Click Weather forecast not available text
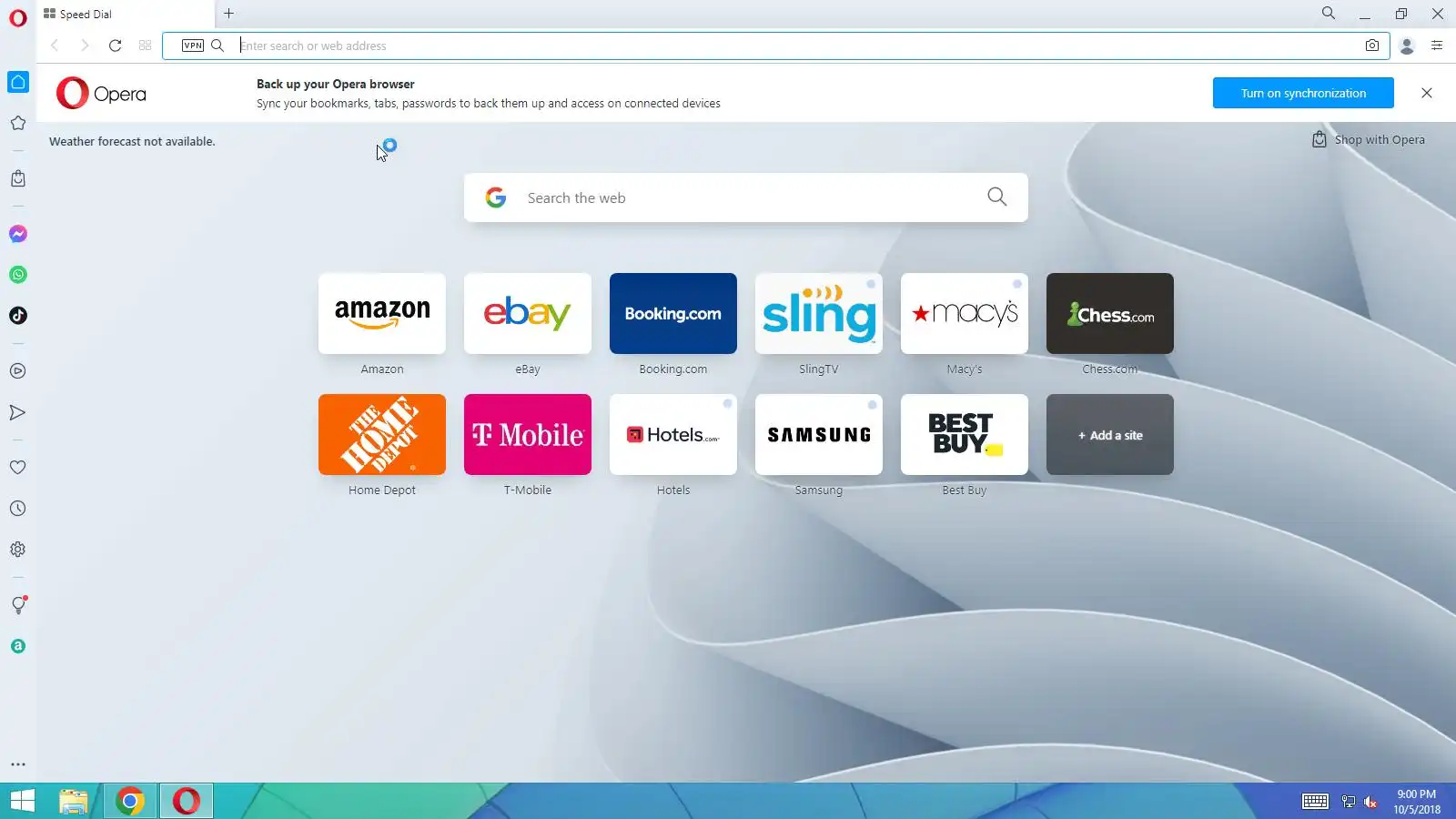 click(132, 141)
